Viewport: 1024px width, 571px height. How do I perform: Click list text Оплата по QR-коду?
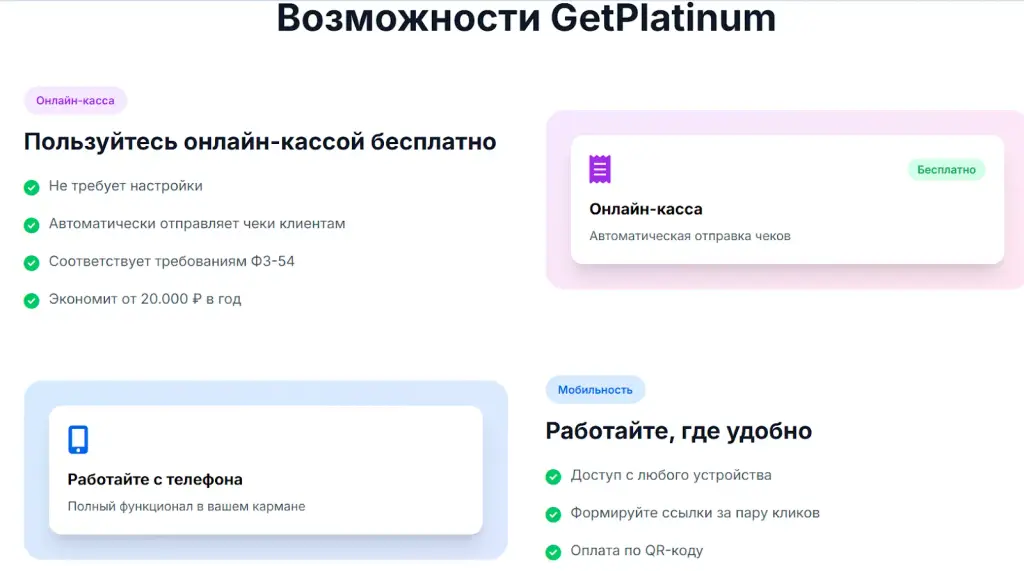click(637, 551)
